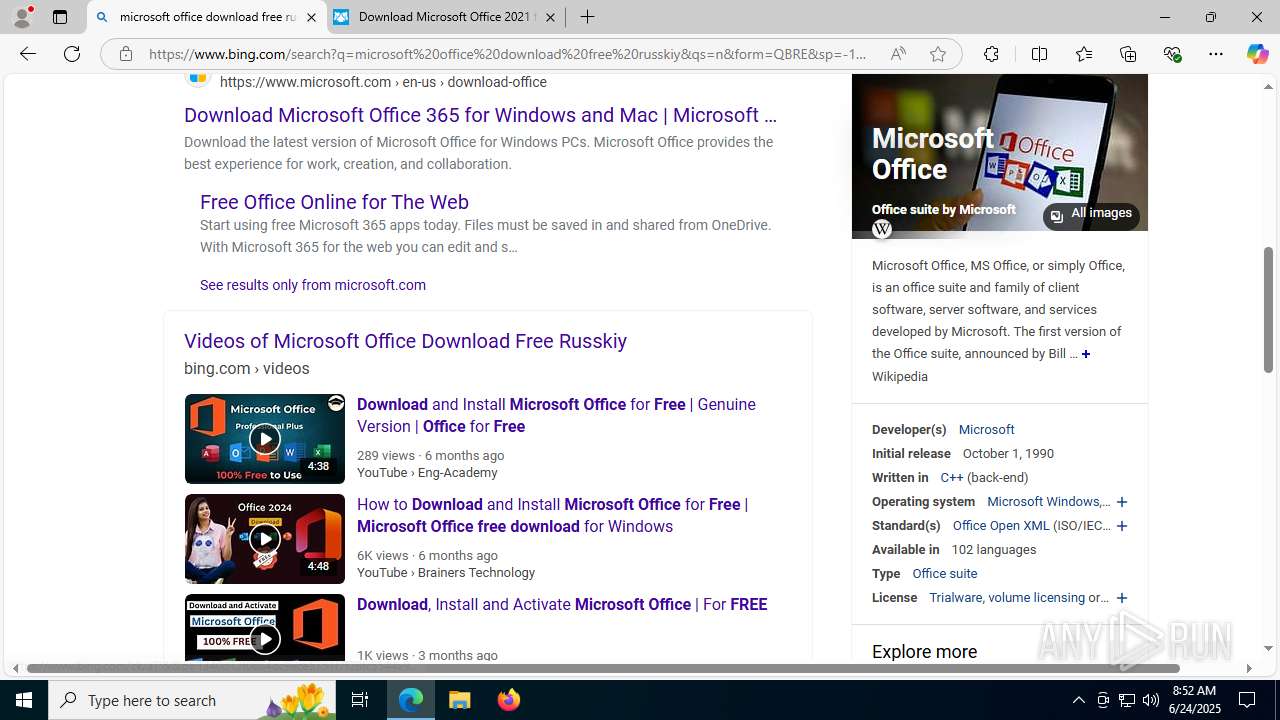Show hidden system tray icons
The height and width of the screenshot is (720, 1280).
[1078, 700]
